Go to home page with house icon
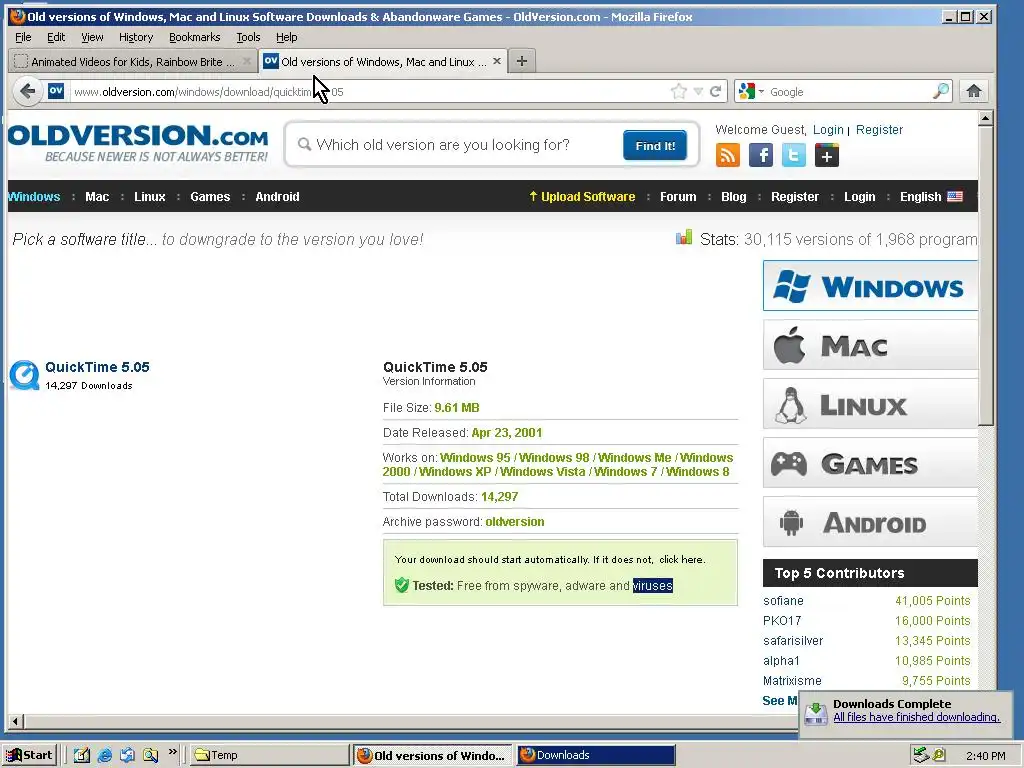Viewport: 1024px width, 768px height. pos(974,91)
